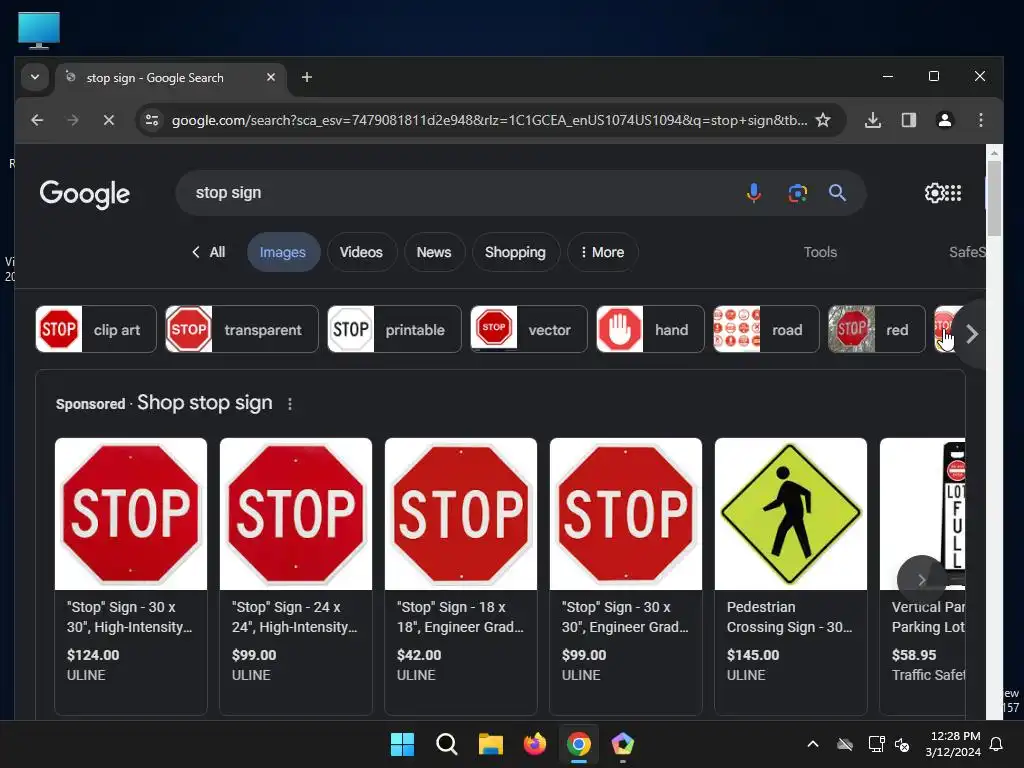1024x768 pixels.
Task: Bookmark this page with the star icon
Action: (823, 120)
